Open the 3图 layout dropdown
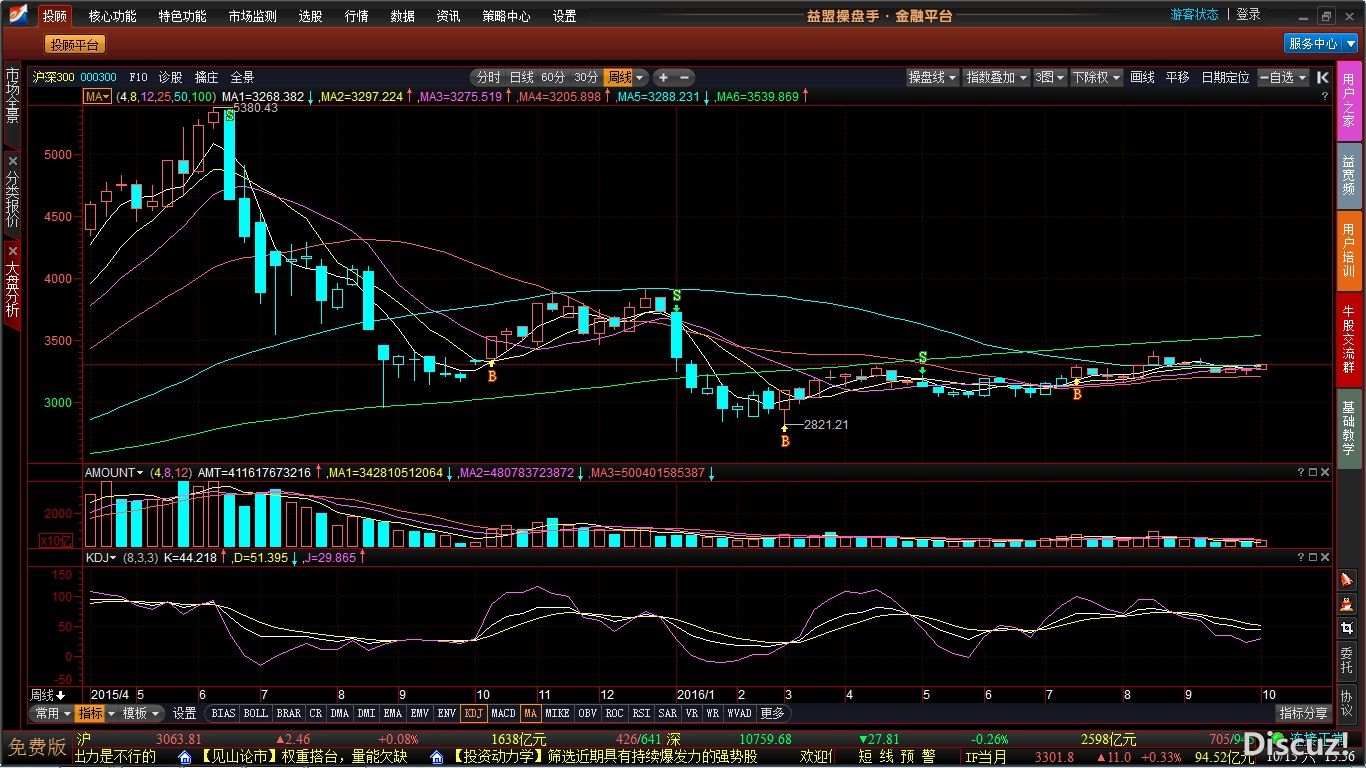Image resolution: width=1366 pixels, height=768 pixels. tap(1049, 77)
